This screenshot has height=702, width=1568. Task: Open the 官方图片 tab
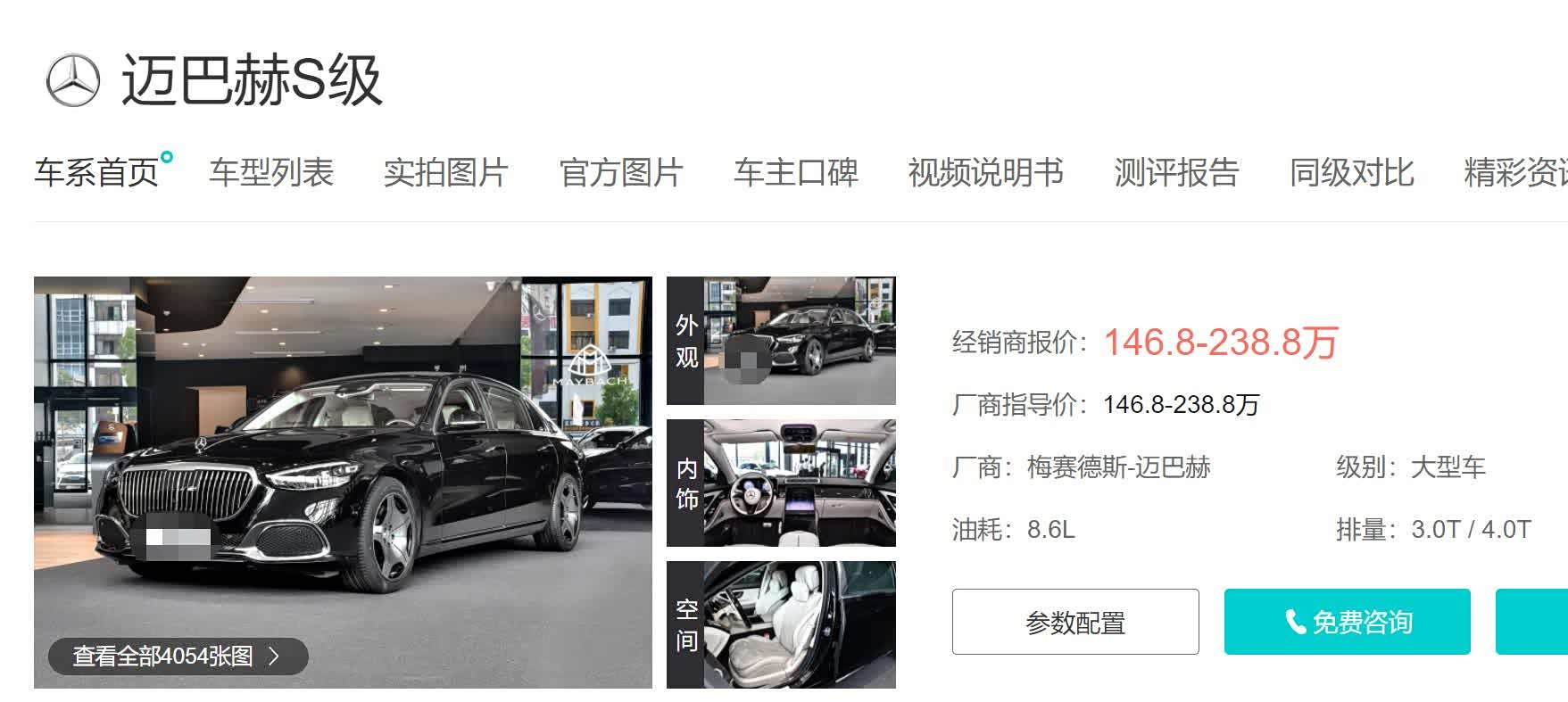click(x=621, y=173)
